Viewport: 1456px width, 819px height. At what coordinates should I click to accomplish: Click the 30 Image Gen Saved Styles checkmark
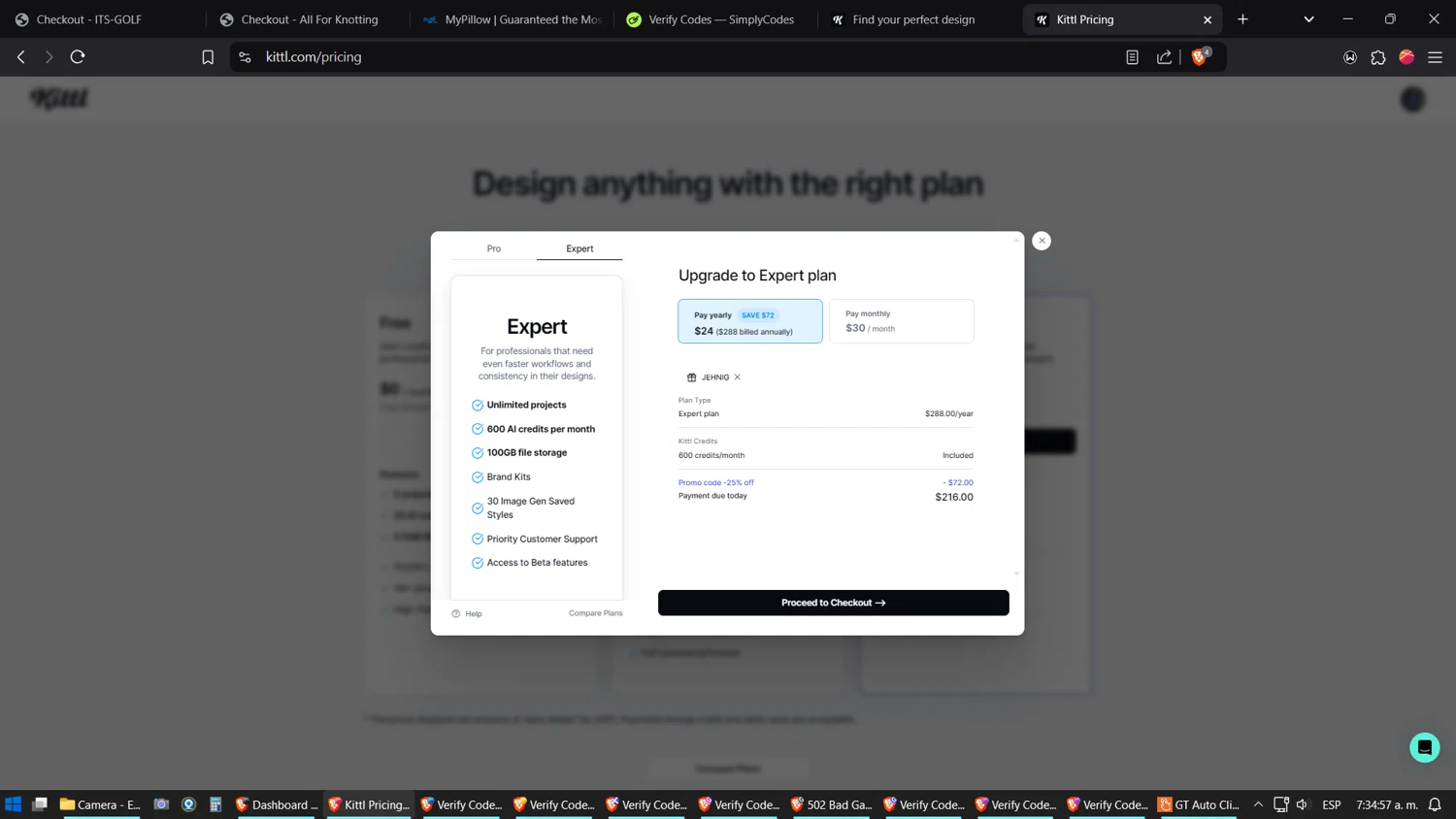pos(478,508)
